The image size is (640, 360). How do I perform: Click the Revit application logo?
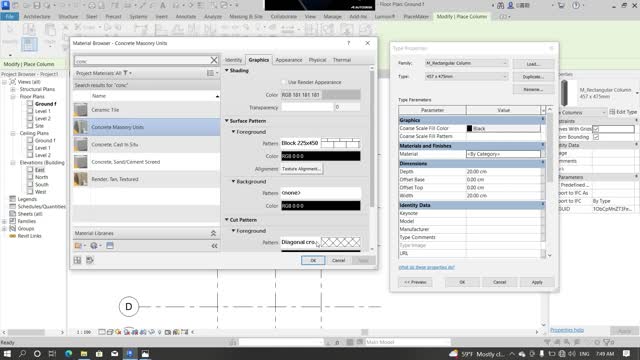tap(6, 5)
